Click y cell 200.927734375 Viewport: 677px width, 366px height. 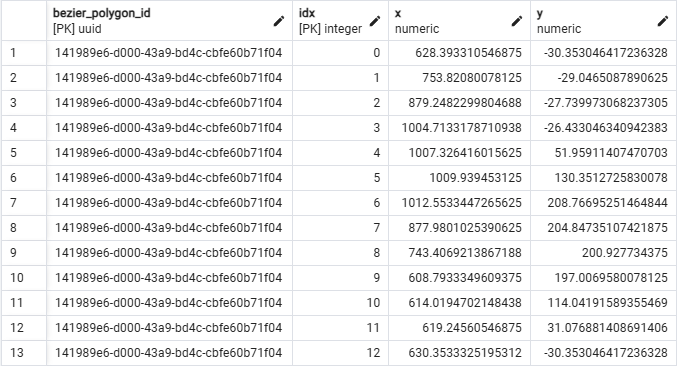pos(604,253)
